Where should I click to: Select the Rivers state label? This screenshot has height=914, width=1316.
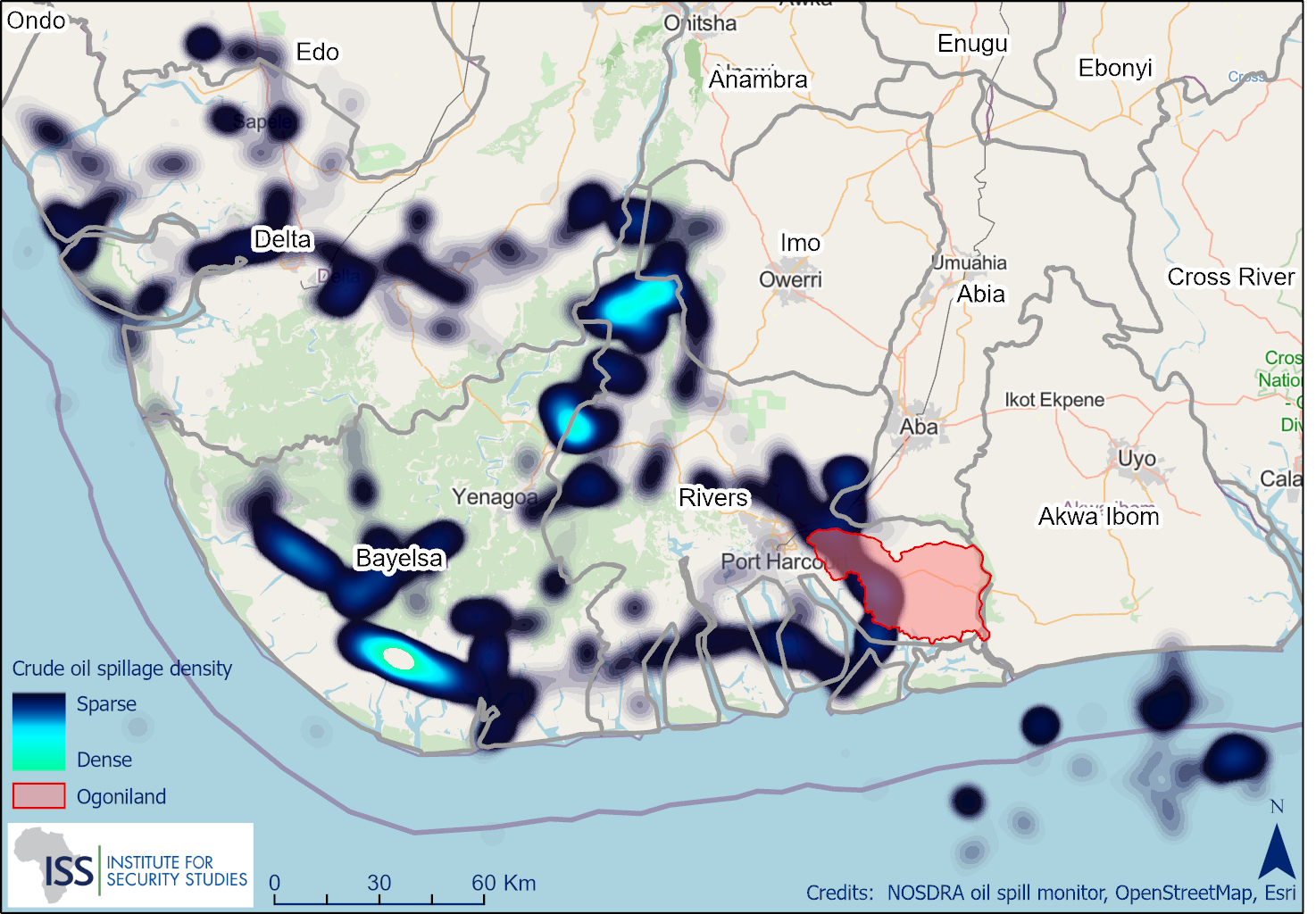(714, 498)
